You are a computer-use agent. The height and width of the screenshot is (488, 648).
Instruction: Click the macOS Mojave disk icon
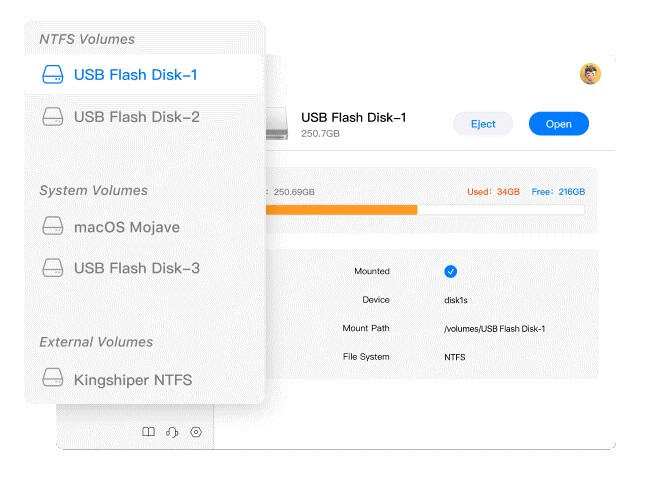click(53, 227)
